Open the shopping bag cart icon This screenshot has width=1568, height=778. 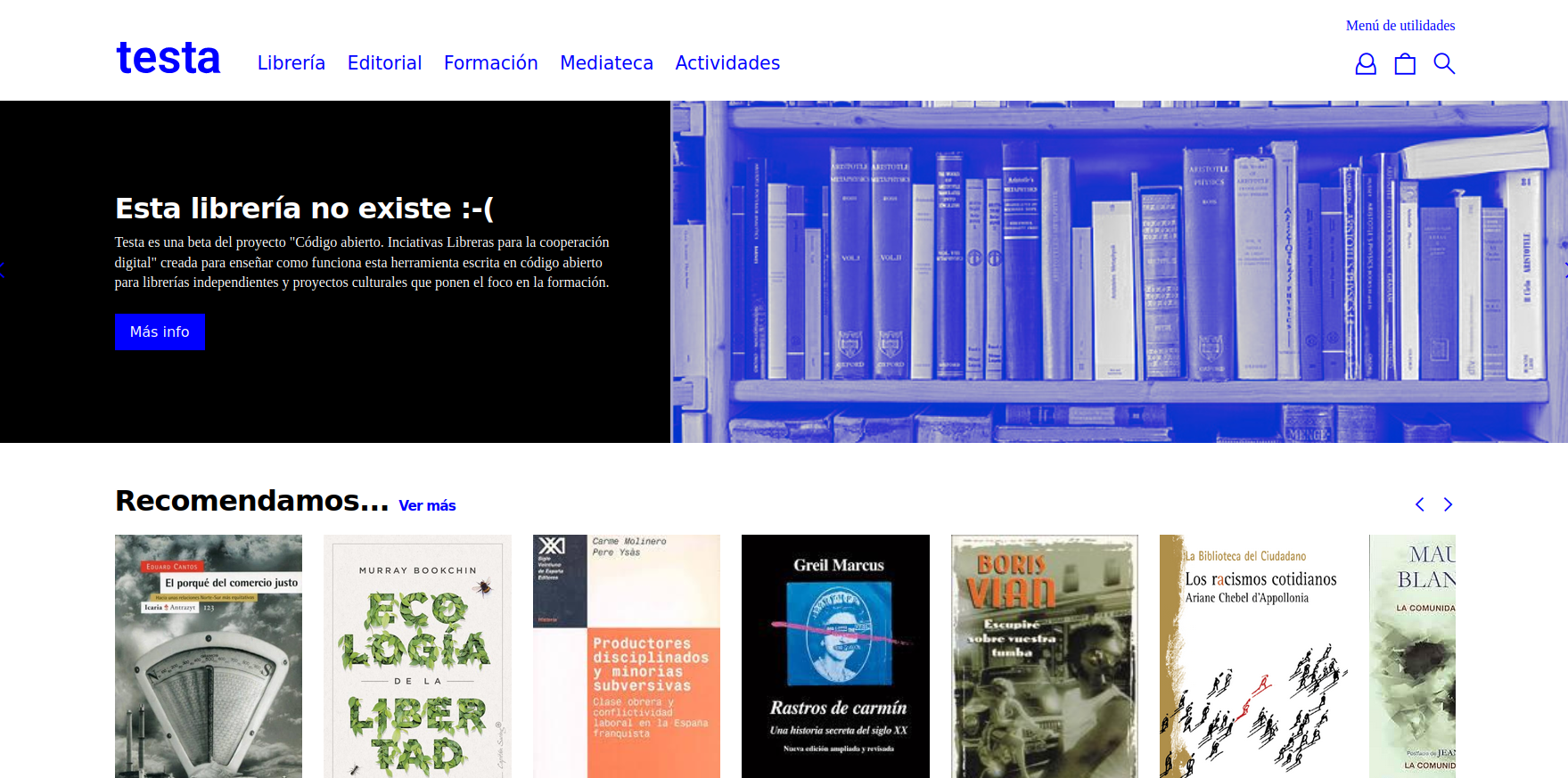tap(1405, 64)
